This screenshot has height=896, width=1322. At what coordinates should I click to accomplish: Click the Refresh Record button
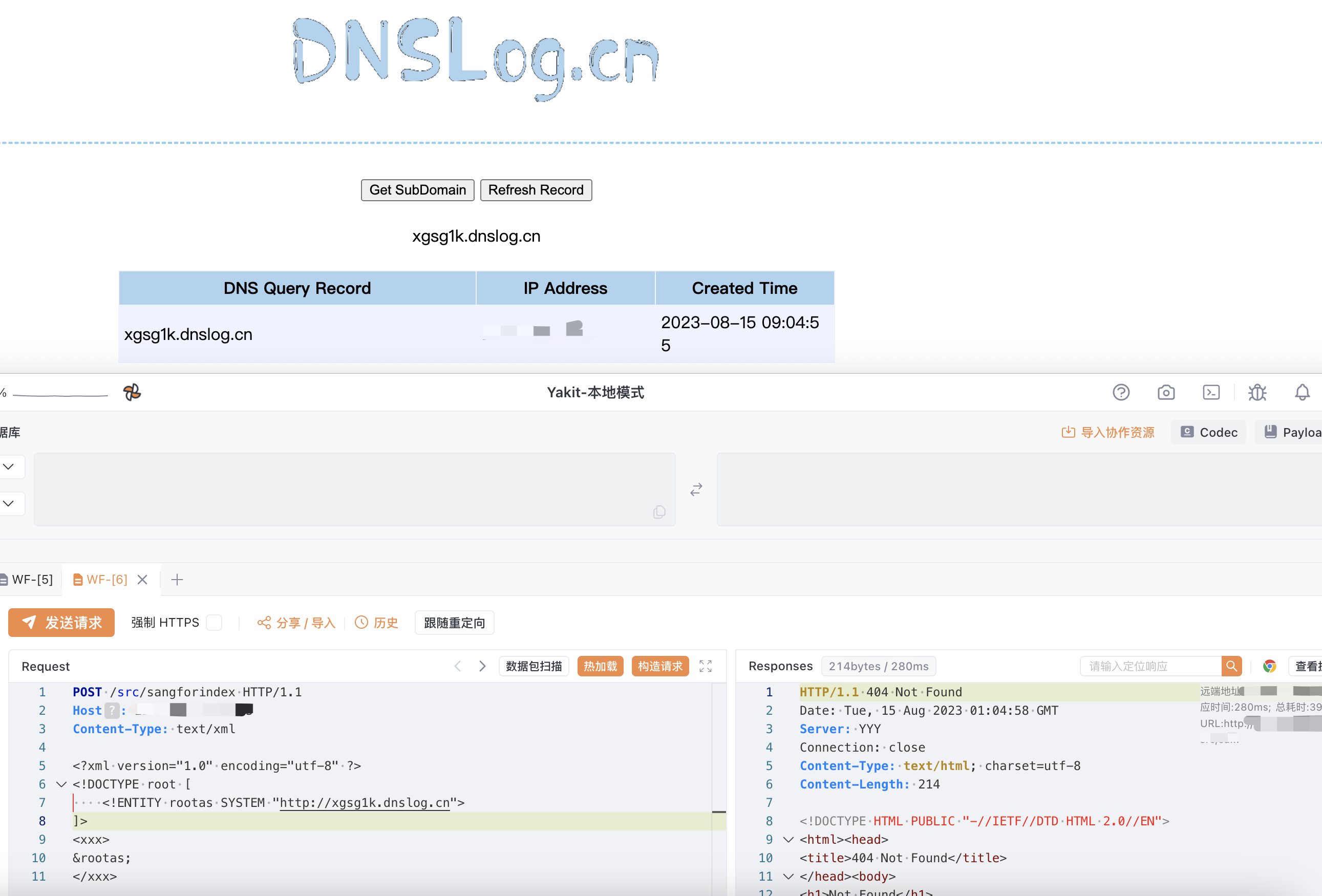coord(535,190)
